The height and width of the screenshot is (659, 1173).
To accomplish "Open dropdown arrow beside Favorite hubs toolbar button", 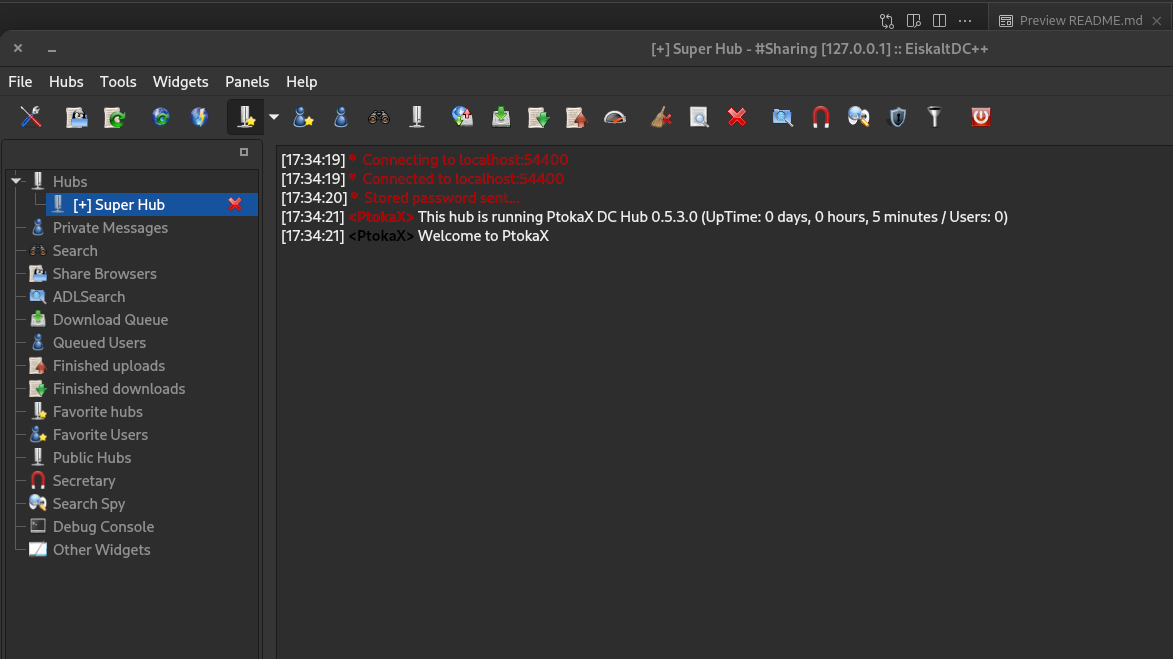I will coord(274,117).
